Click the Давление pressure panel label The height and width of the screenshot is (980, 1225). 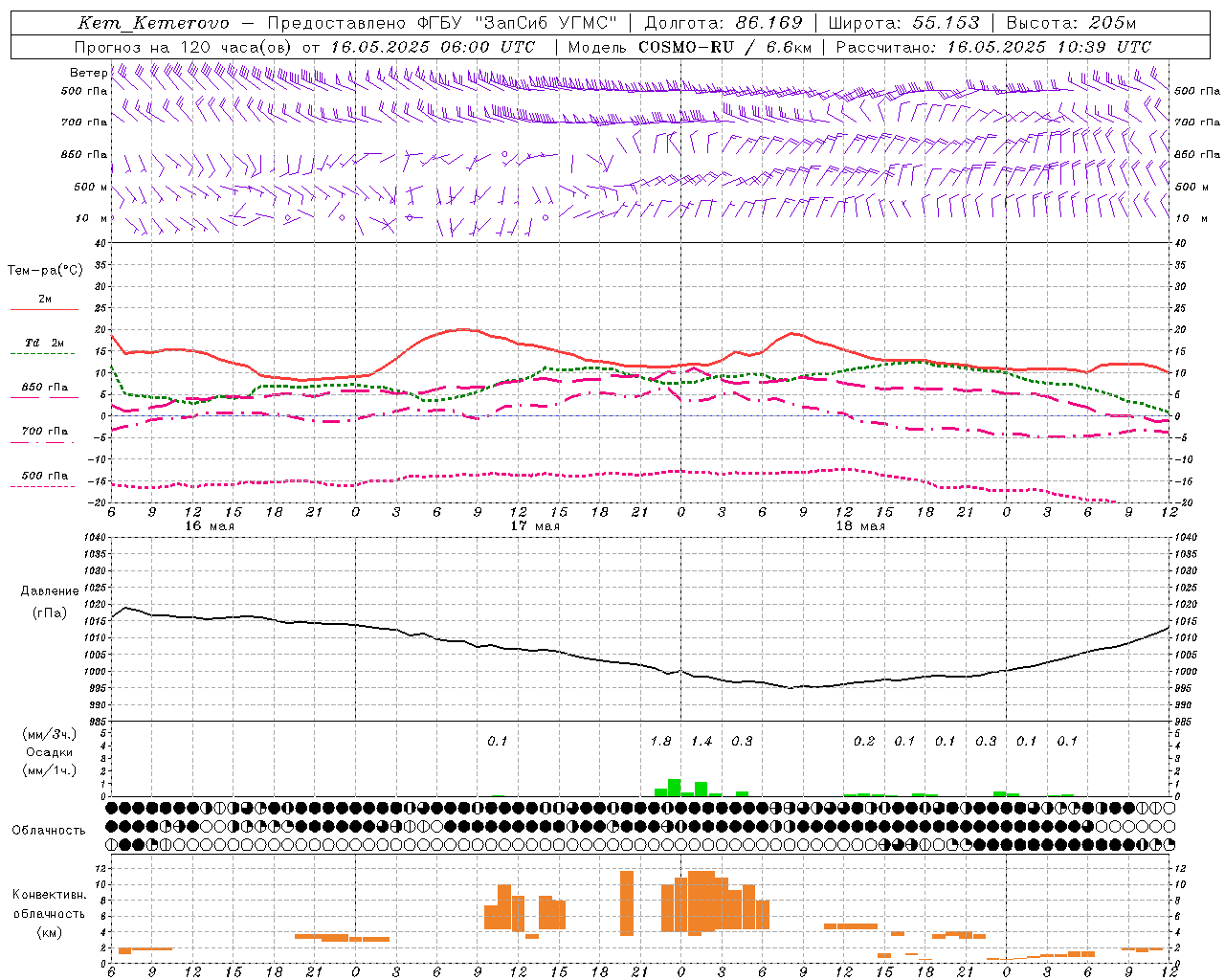pyautogui.click(x=50, y=591)
